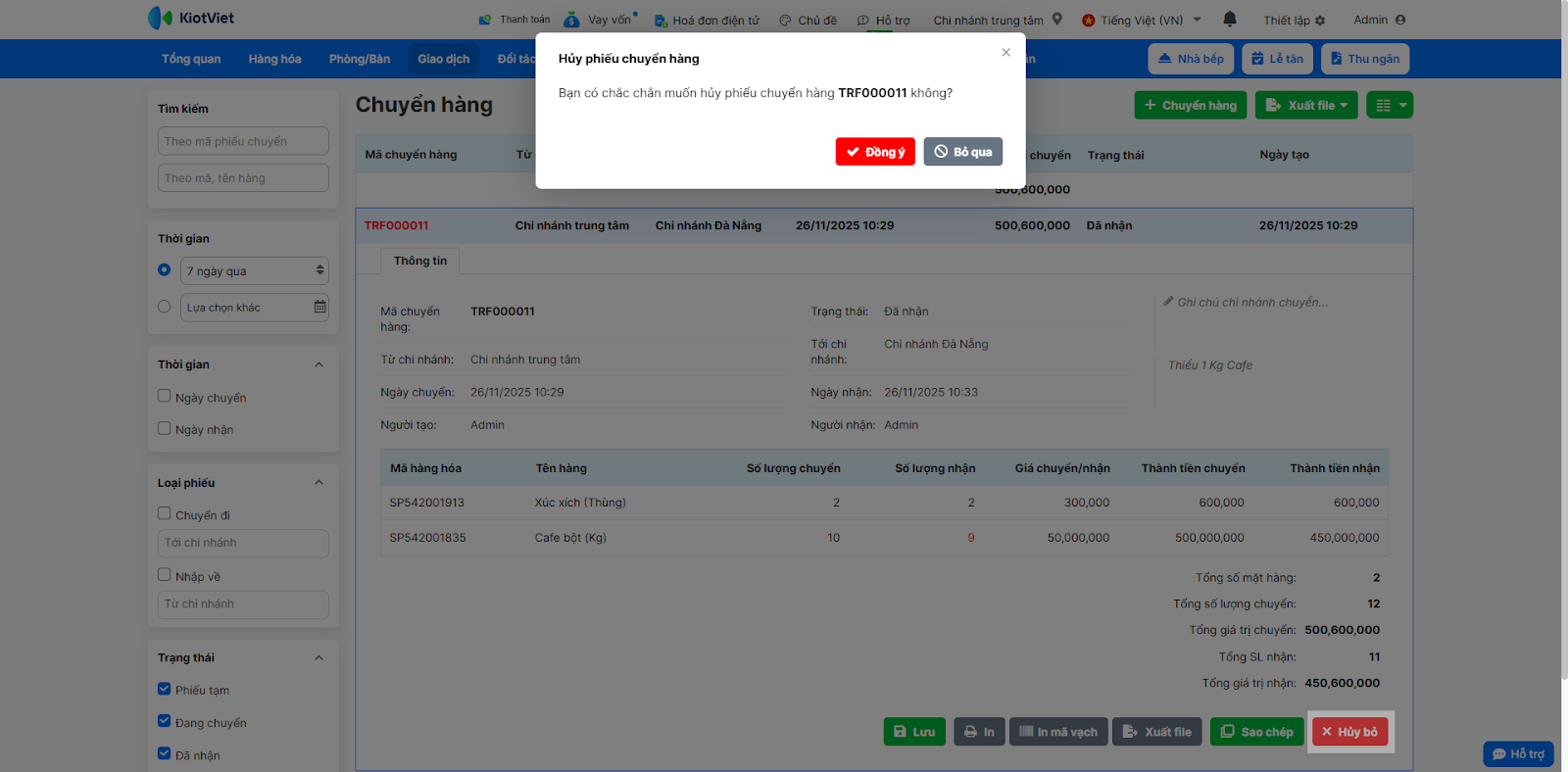Close the Hủy phiếu dialog
1568x772 pixels.
pyautogui.click(x=1005, y=52)
